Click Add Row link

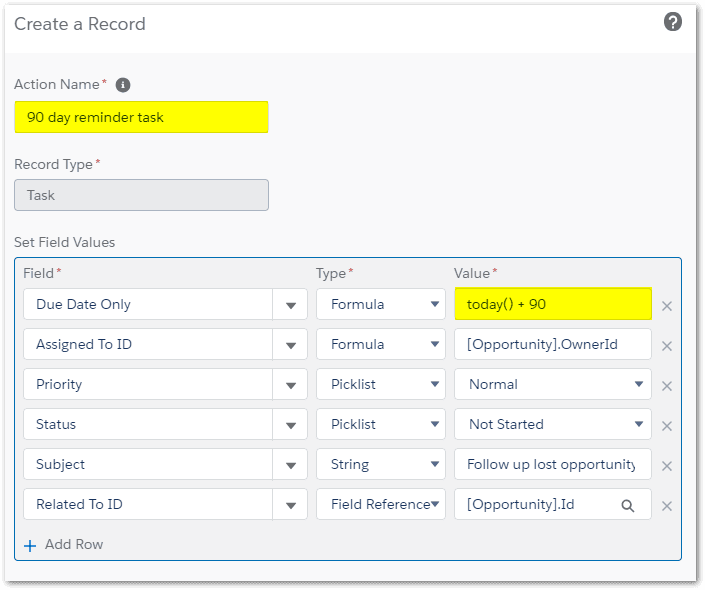pyautogui.click(x=64, y=545)
